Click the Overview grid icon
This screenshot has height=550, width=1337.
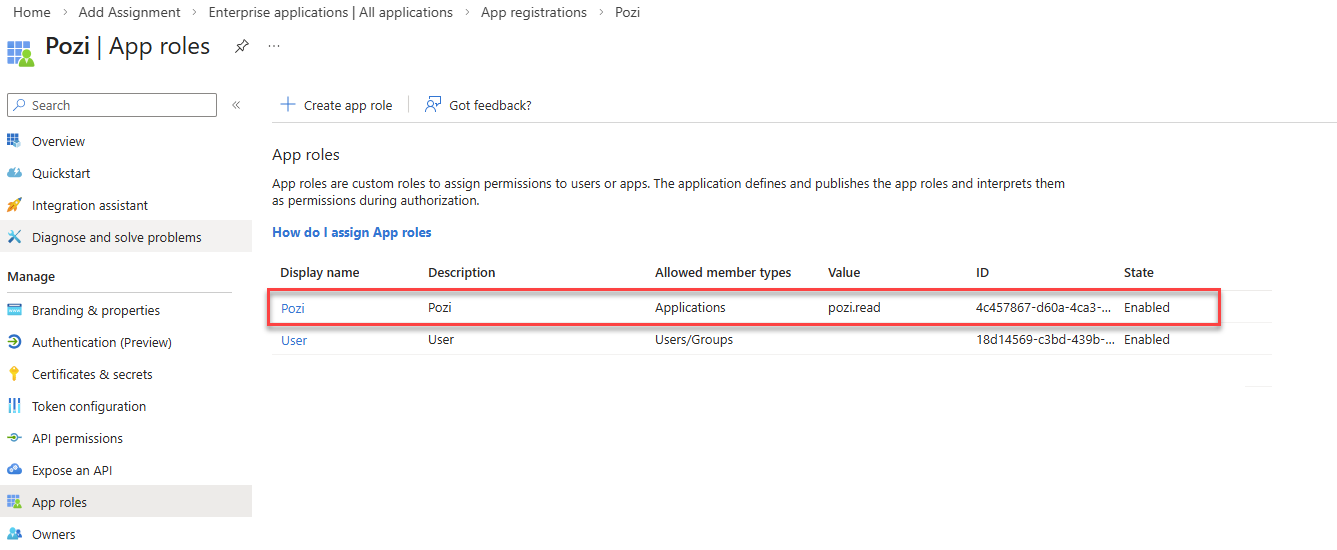point(14,141)
